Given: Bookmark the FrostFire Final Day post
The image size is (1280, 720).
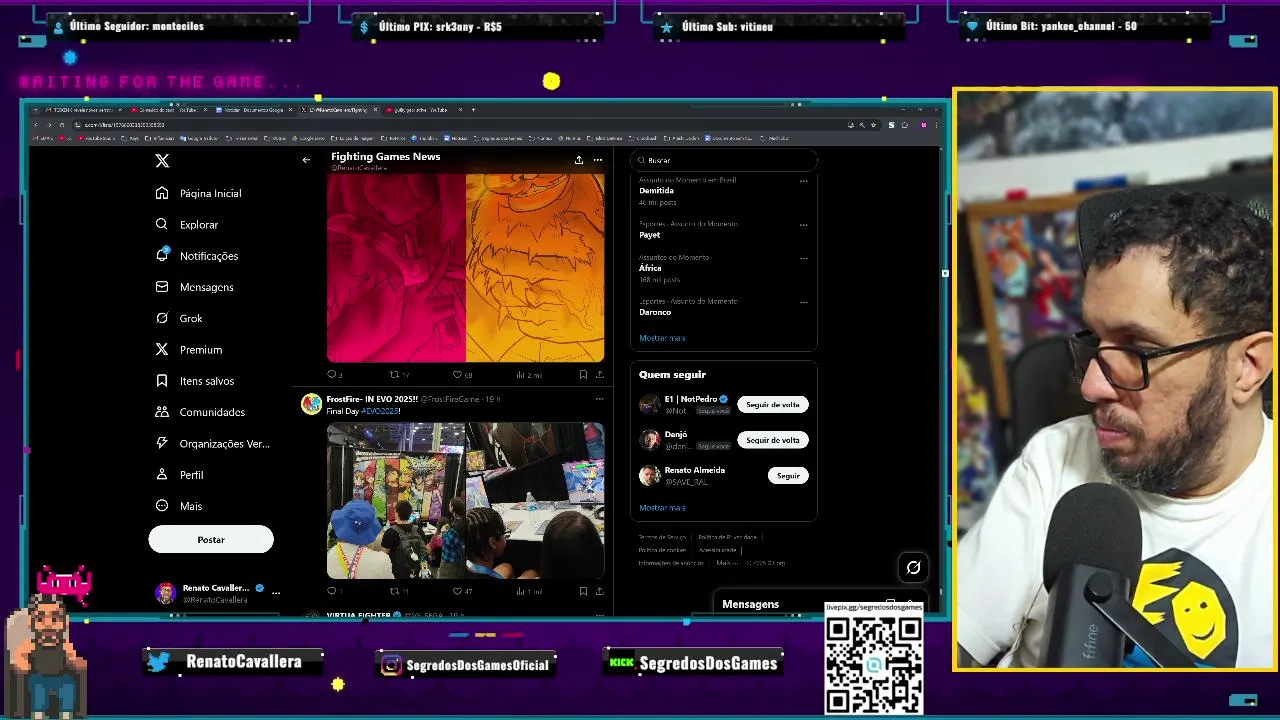Looking at the screenshot, I should [x=583, y=591].
